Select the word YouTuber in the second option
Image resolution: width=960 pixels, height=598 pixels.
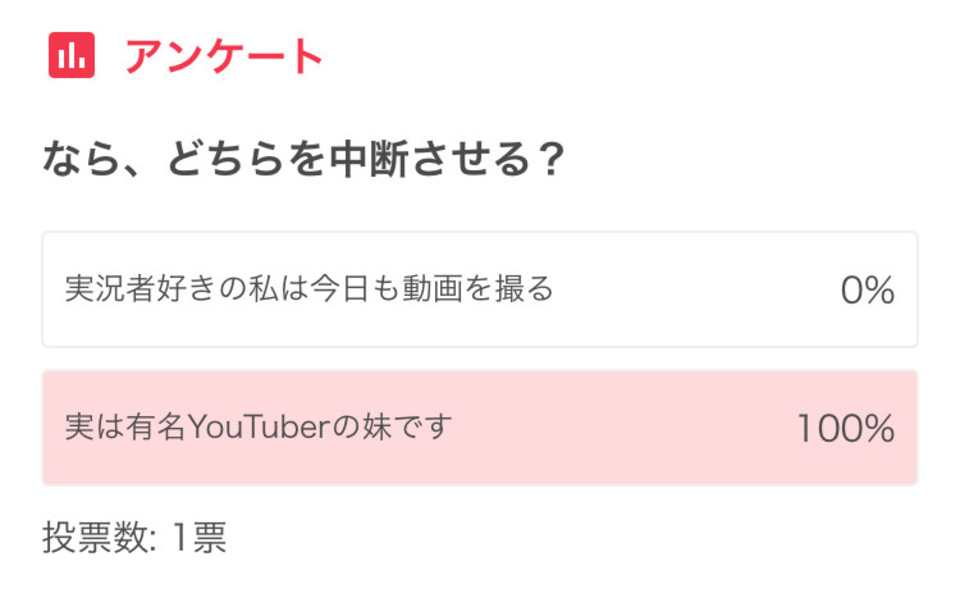tap(260, 427)
